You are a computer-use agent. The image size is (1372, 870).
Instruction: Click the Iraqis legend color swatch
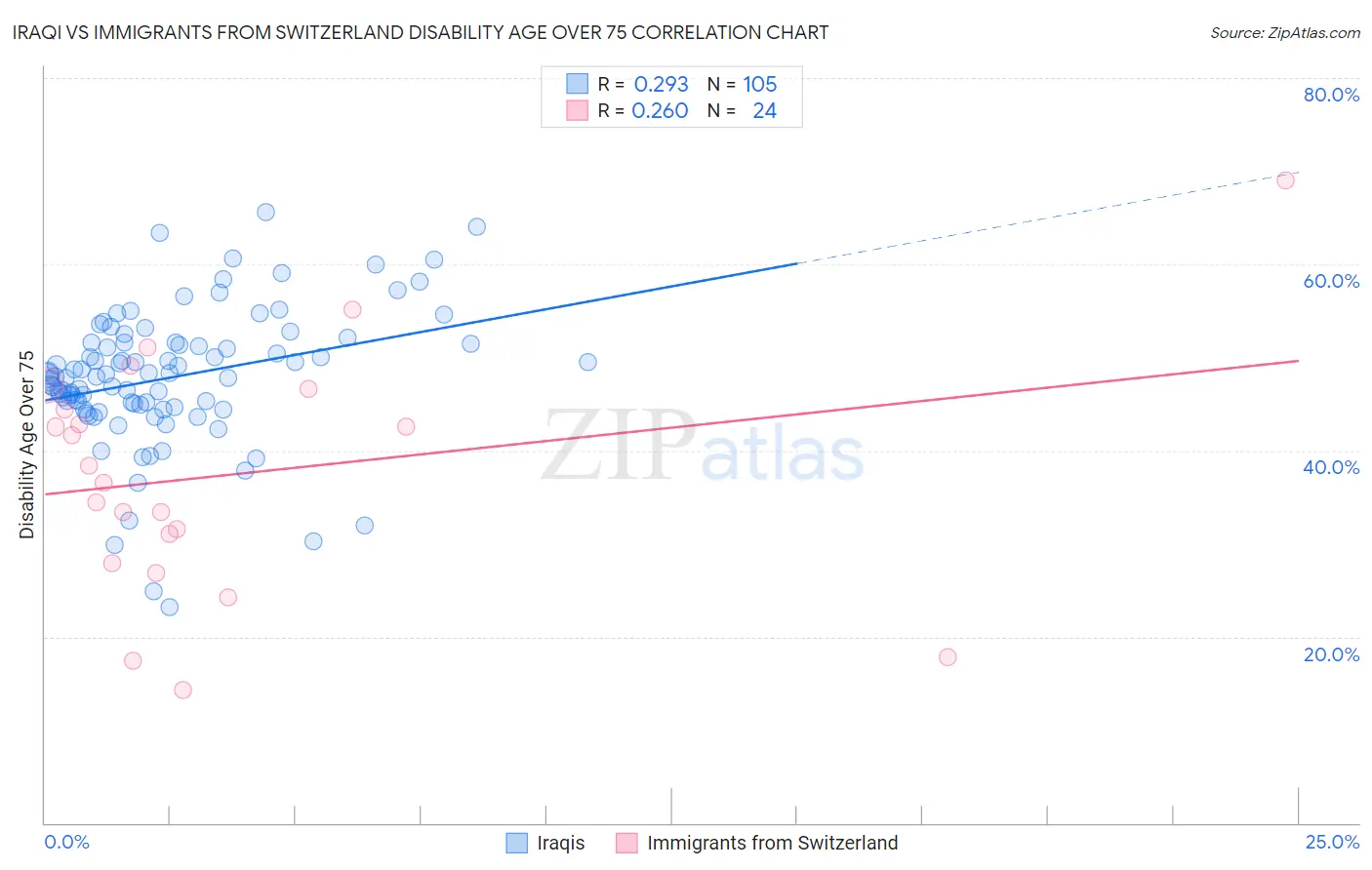516,843
